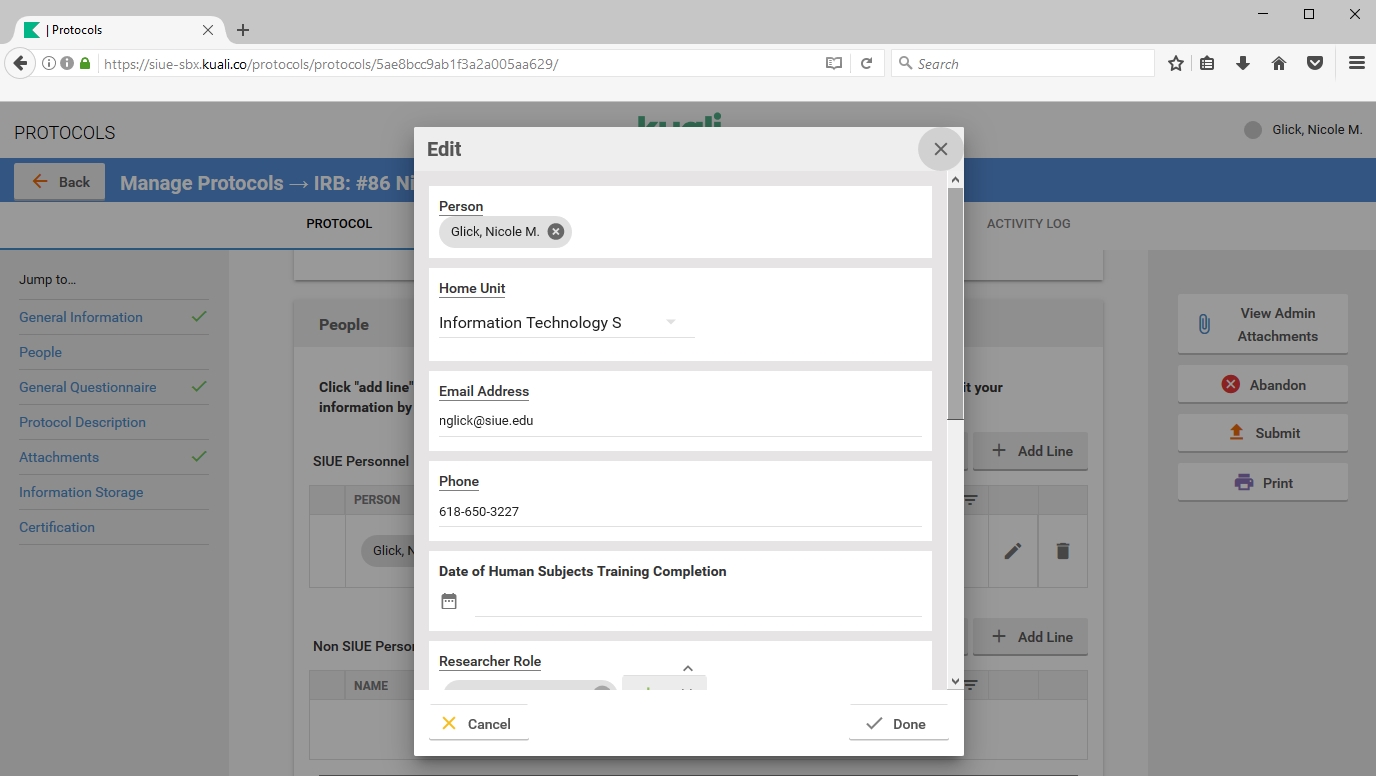Collapse the Researcher Role chevron

pyautogui.click(x=687, y=668)
